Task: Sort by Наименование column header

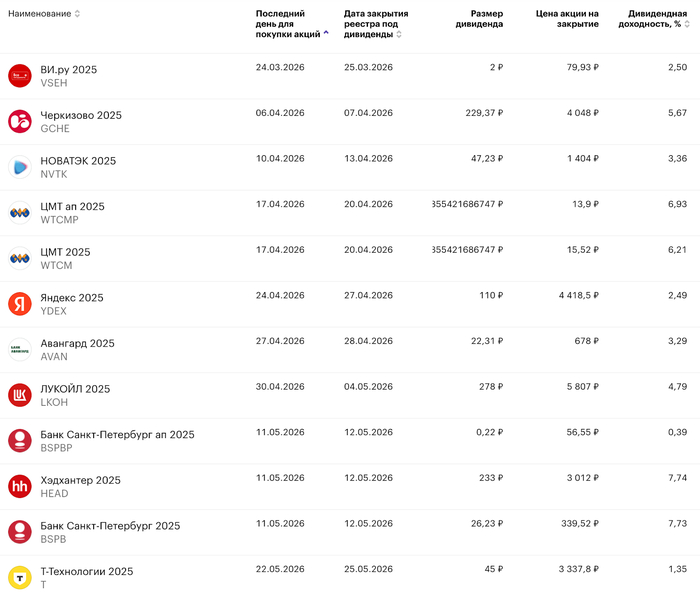Action: tap(44, 14)
